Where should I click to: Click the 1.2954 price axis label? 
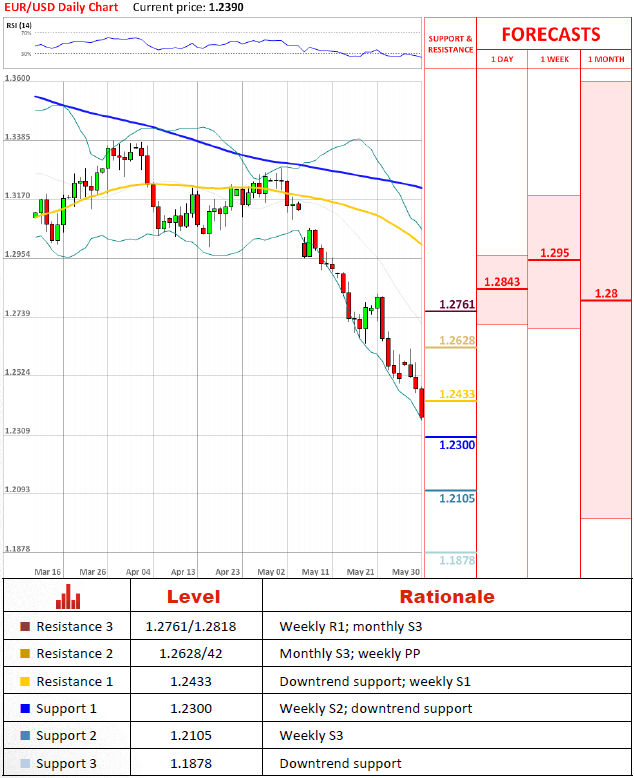pos(17,254)
